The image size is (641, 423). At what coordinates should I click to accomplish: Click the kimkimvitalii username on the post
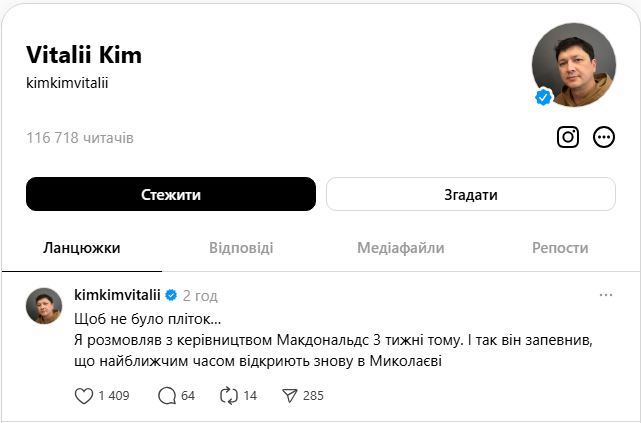pyautogui.click(x=118, y=296)
